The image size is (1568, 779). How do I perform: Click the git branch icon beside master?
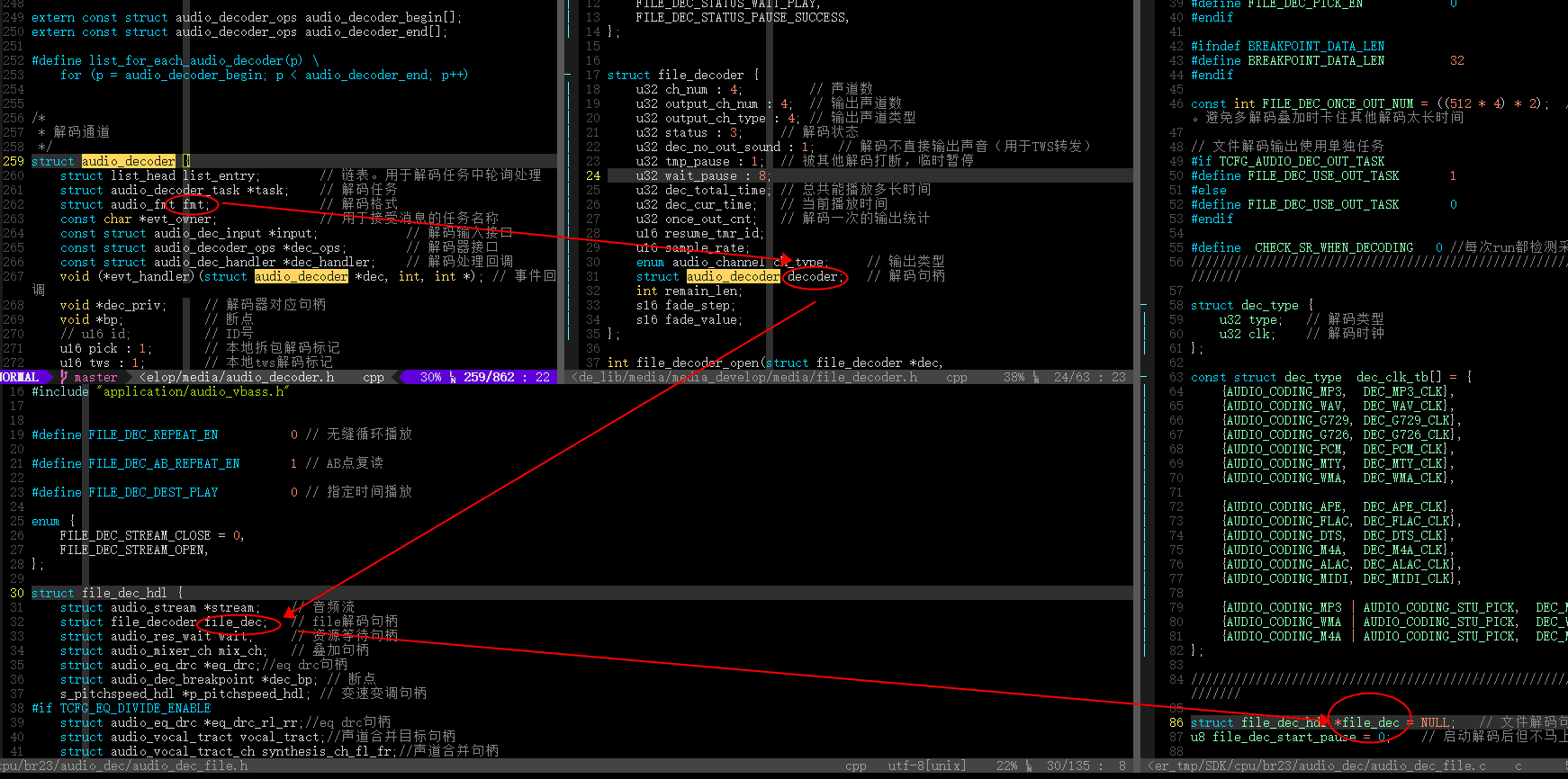(64, 377)
